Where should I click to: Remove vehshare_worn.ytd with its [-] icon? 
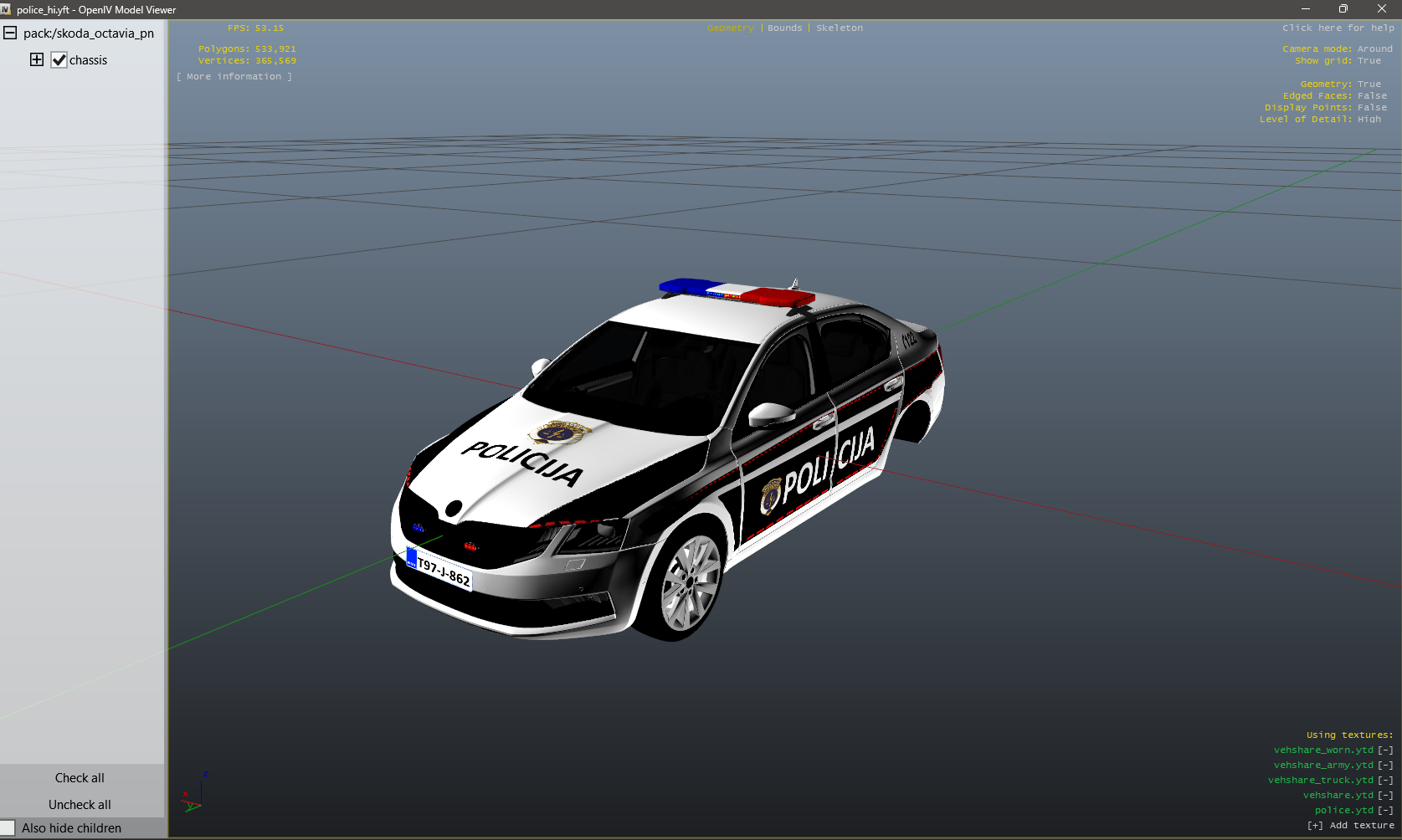coord(1385,750)
